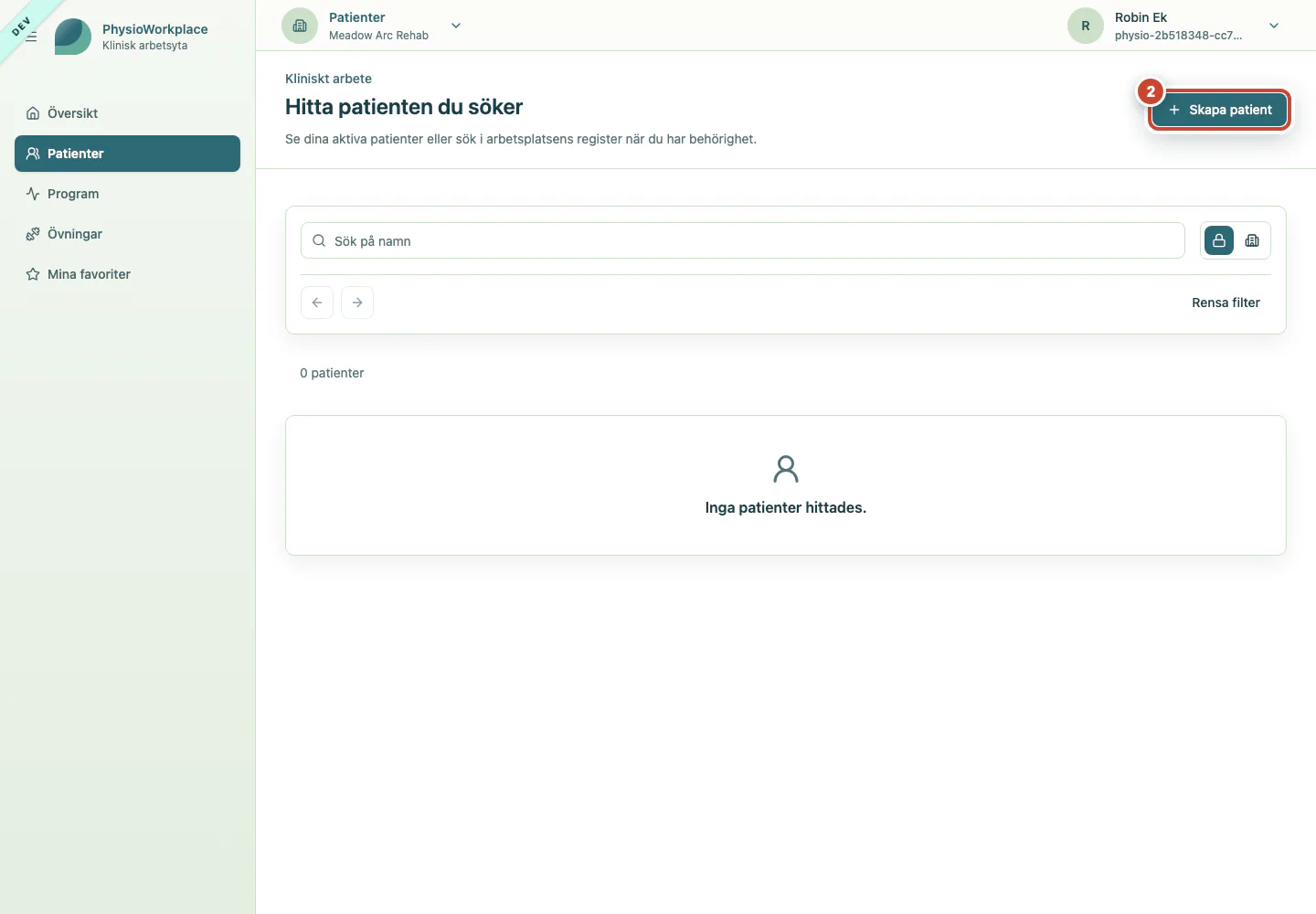This screenshot has height=914, width=1316.
Task: Click the R user avatar
Action: pos(1086,26)
